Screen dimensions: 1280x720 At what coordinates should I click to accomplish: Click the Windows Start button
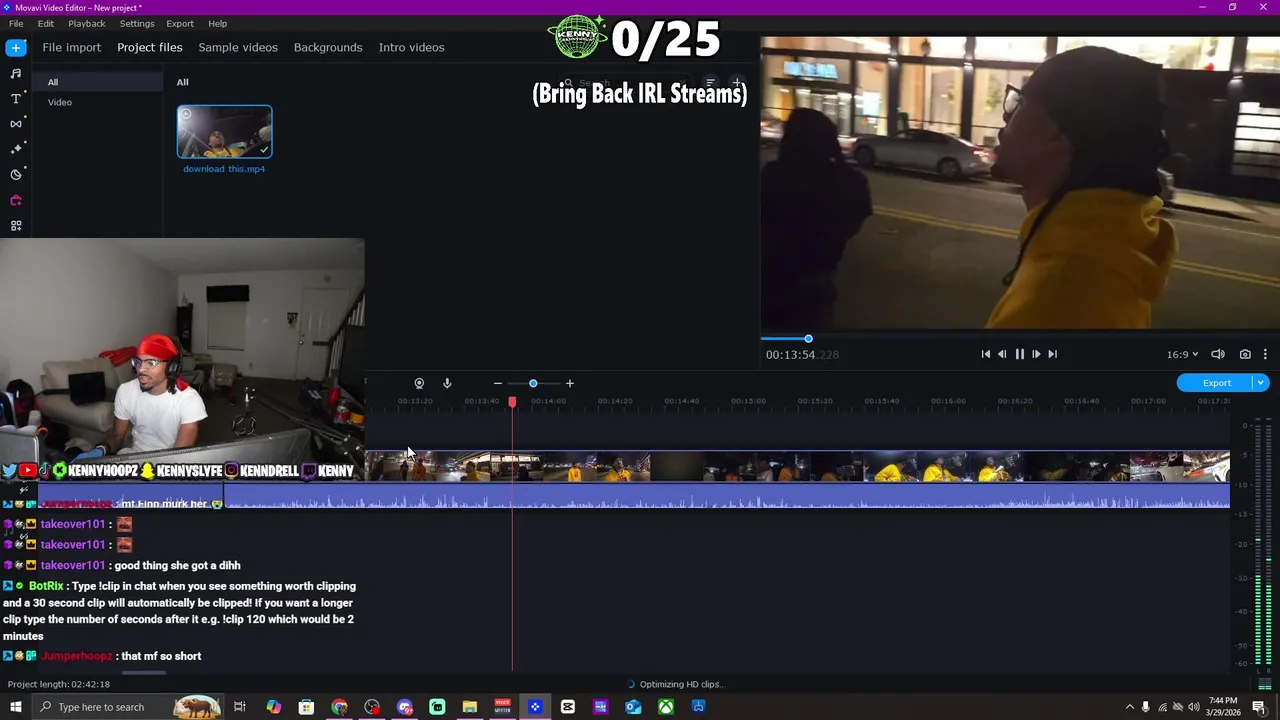(16, 707)
